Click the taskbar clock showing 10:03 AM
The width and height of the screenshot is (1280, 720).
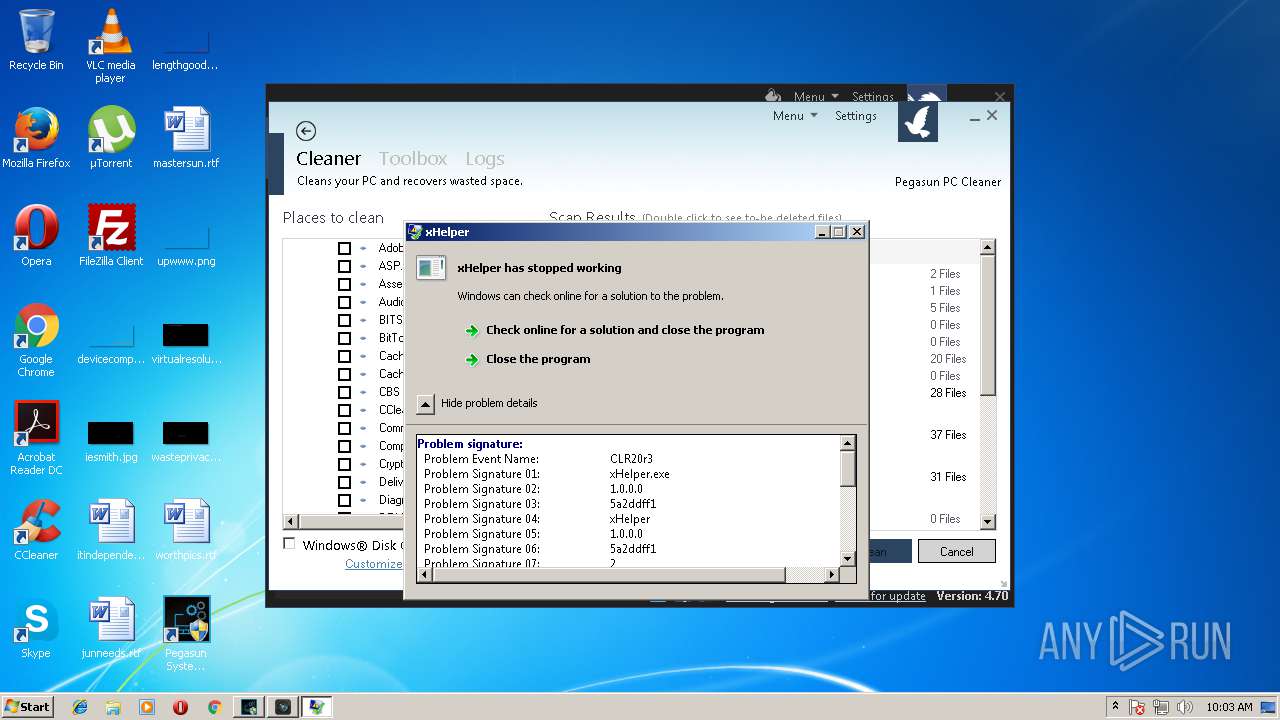1228,707
